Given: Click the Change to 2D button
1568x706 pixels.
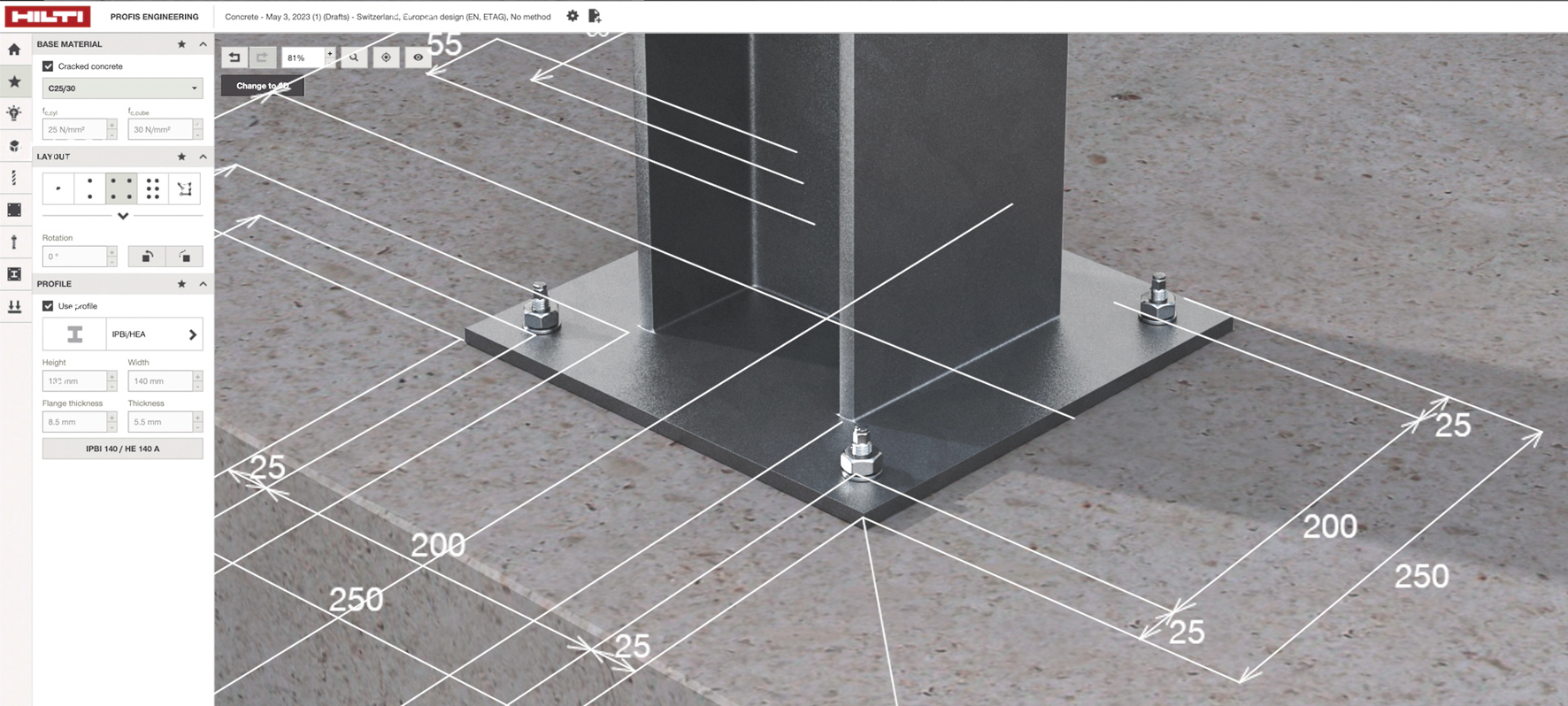Looking at the screenshot, I should tap(262, 86).
